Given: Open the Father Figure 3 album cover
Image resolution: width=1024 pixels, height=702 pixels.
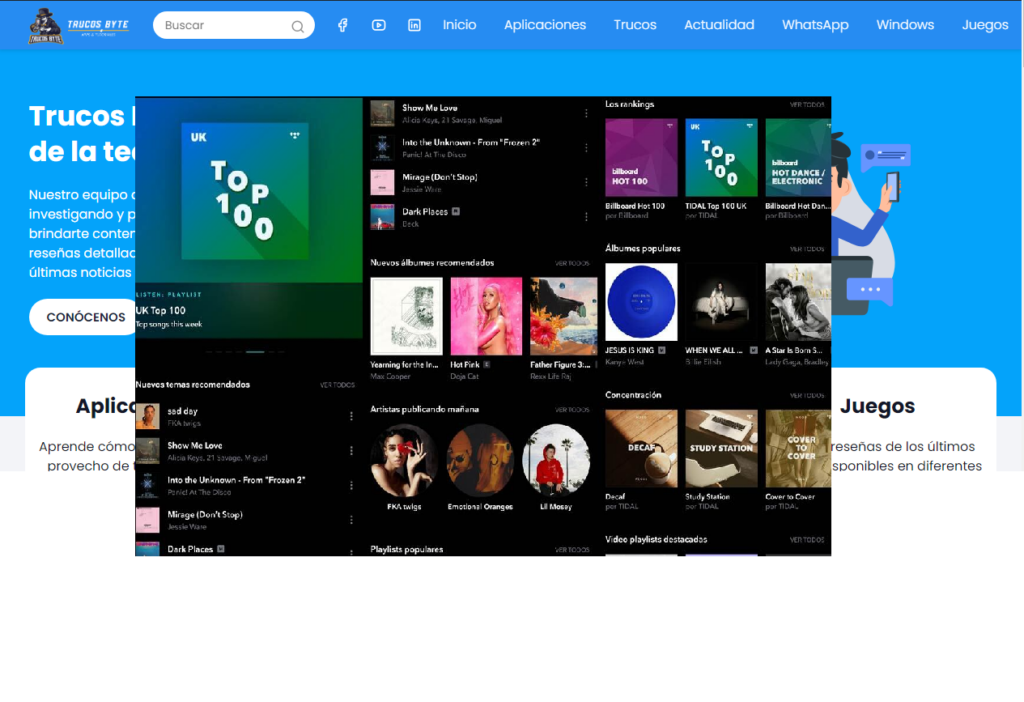Looking at the screenshot, I should pyautogui.click(x=564, y=316).
